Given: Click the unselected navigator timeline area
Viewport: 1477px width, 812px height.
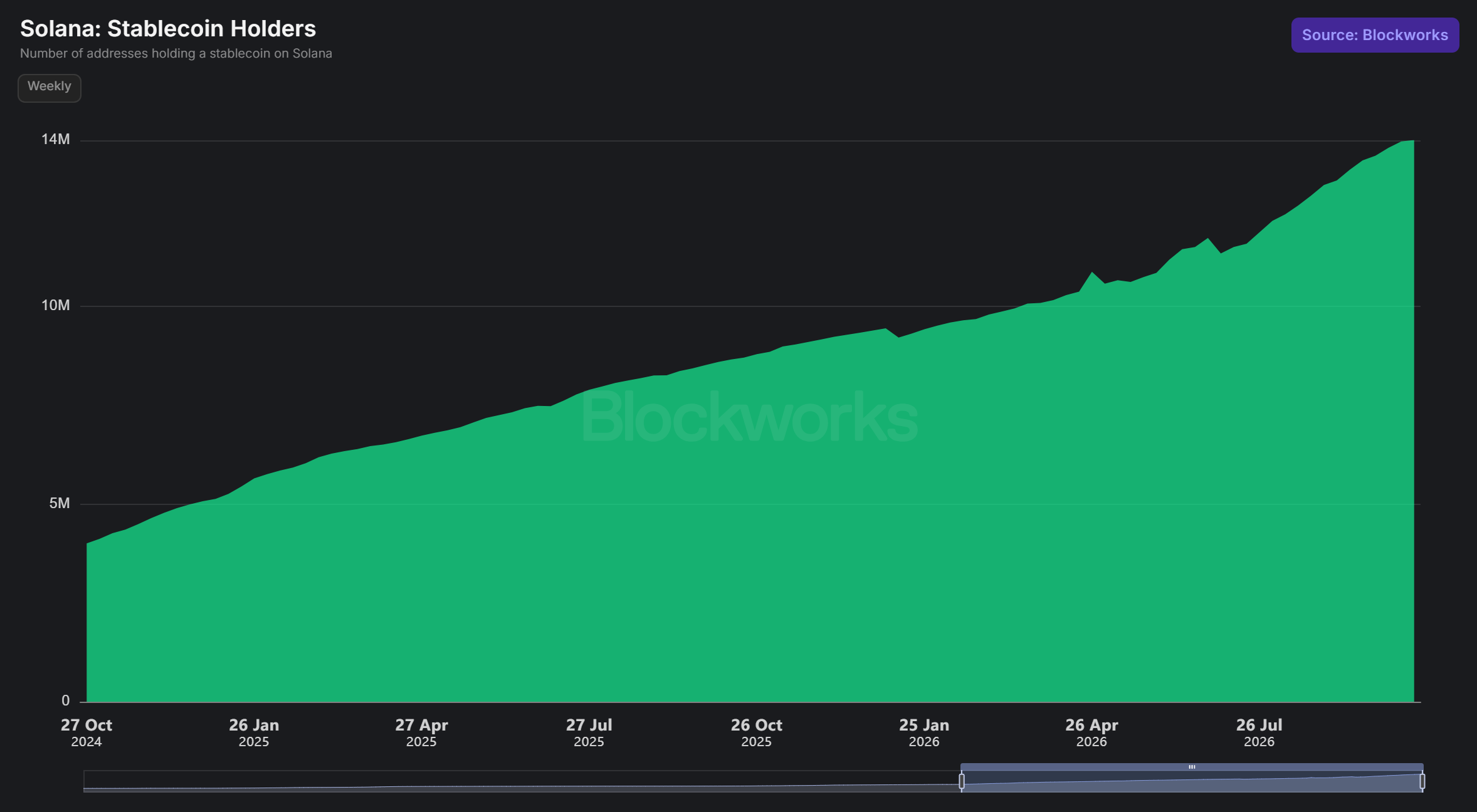Looking at the screenshot, I should coord(522,781).
